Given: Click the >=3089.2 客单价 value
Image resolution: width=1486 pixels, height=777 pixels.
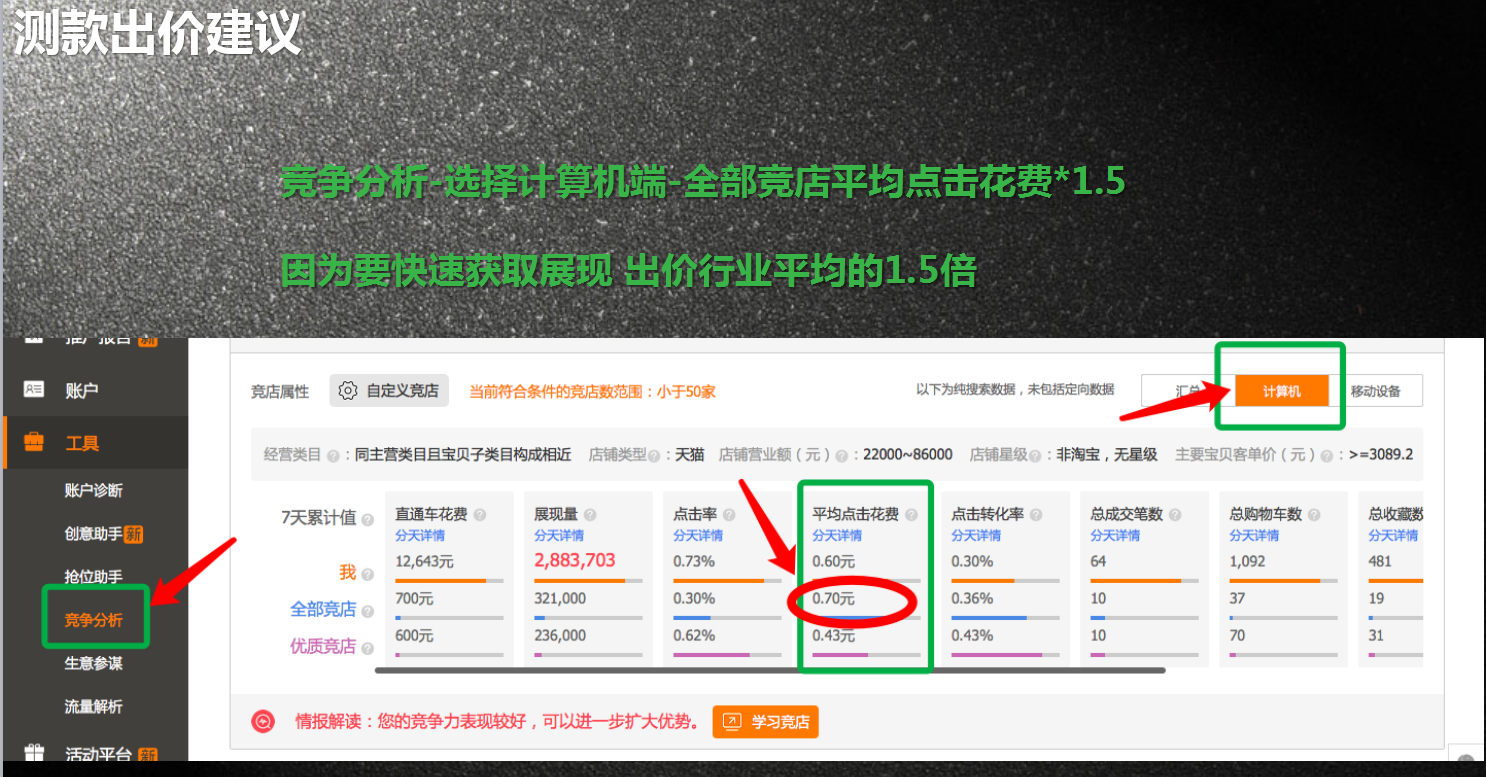Looking at the screenshot, I should (x=1381, y=455).
